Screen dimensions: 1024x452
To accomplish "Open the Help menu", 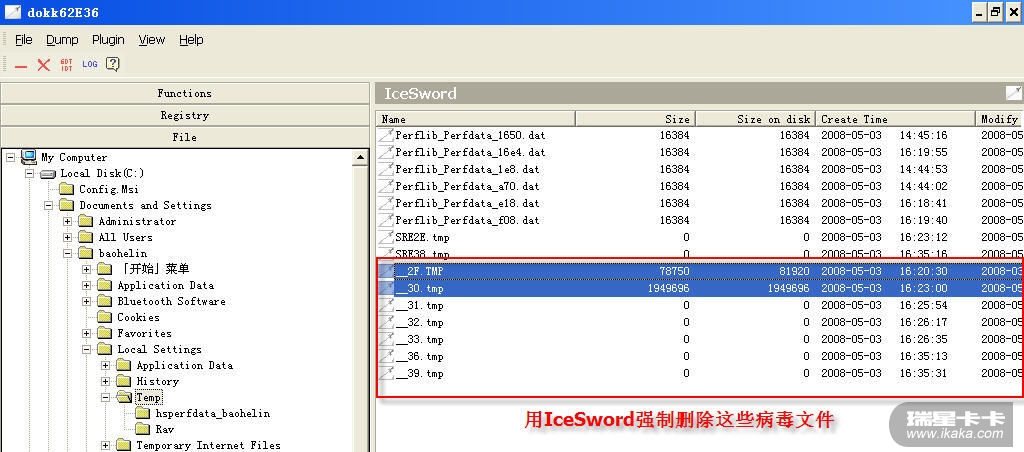I will [x=191, y=40].
